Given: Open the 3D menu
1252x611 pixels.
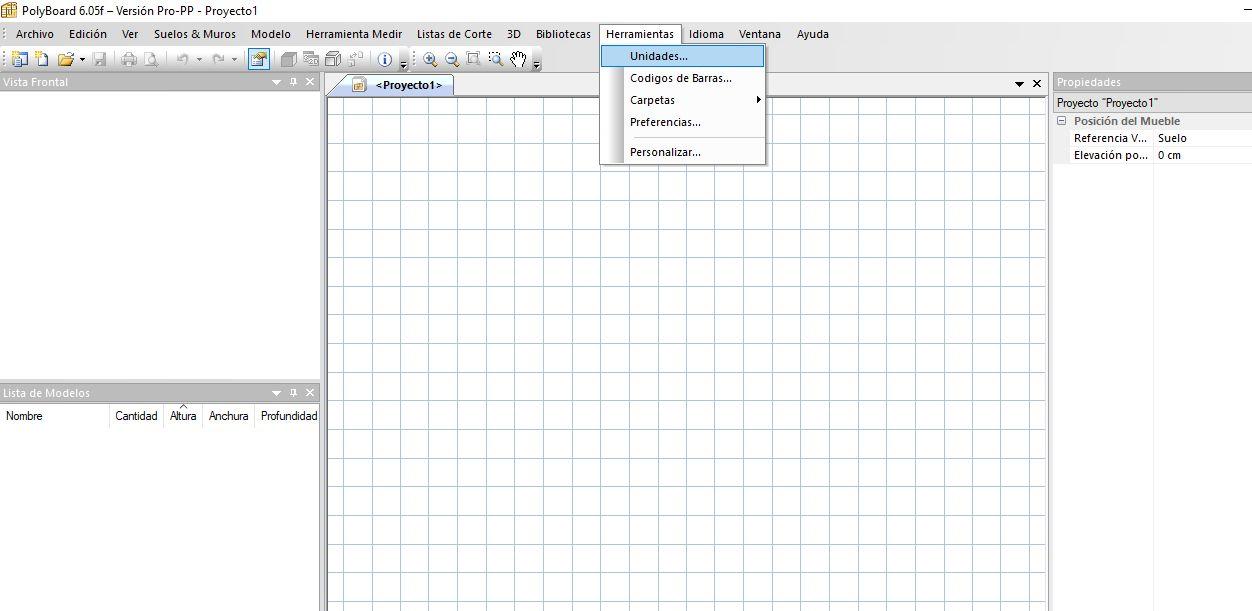Looking at the screenshot, I should 514,34.
